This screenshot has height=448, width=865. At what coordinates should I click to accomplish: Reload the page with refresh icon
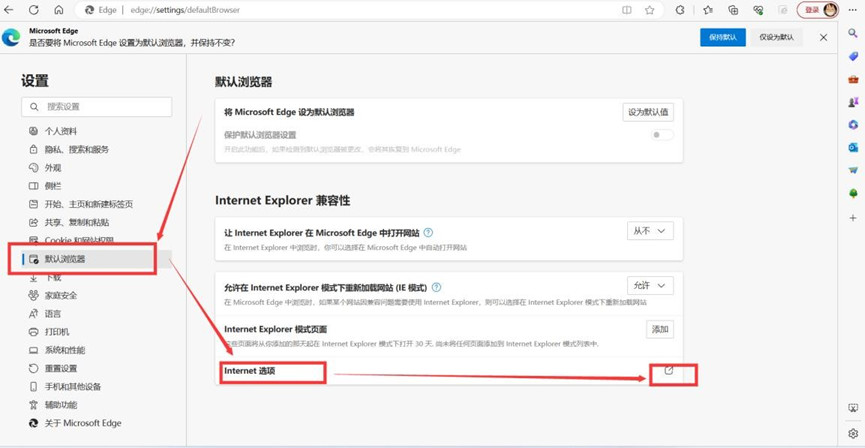tap(34, 10)
